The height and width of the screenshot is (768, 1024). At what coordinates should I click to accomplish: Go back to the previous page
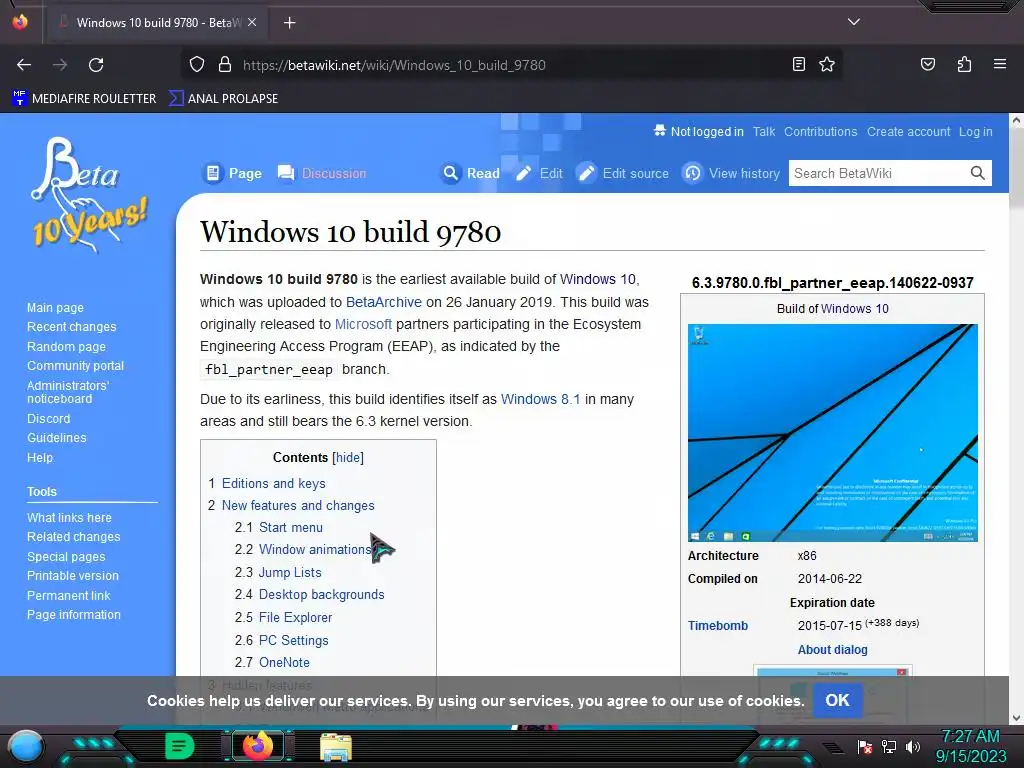24,65
